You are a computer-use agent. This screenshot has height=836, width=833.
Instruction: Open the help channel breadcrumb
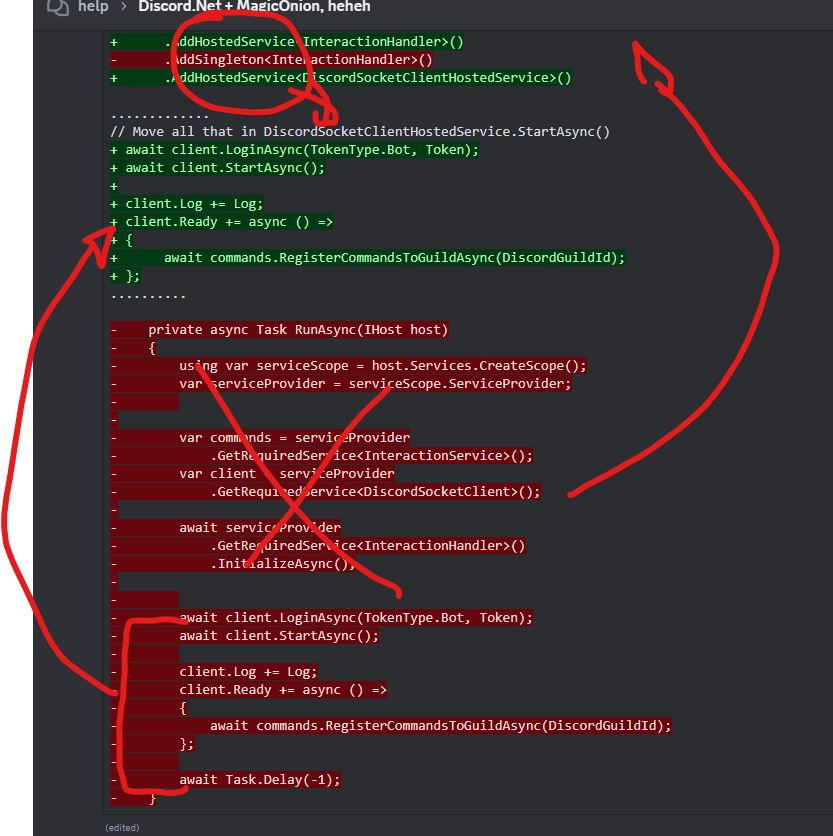93,6
